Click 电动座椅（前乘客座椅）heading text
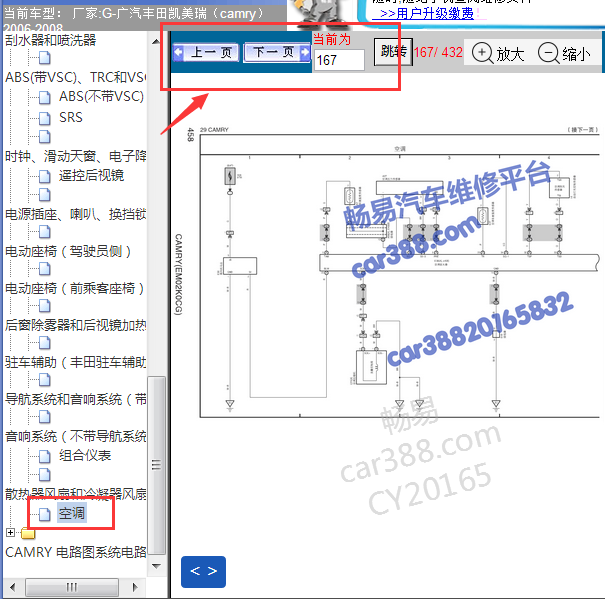The width and height of the screenshot is (605, 599). (x=75, y=288)
